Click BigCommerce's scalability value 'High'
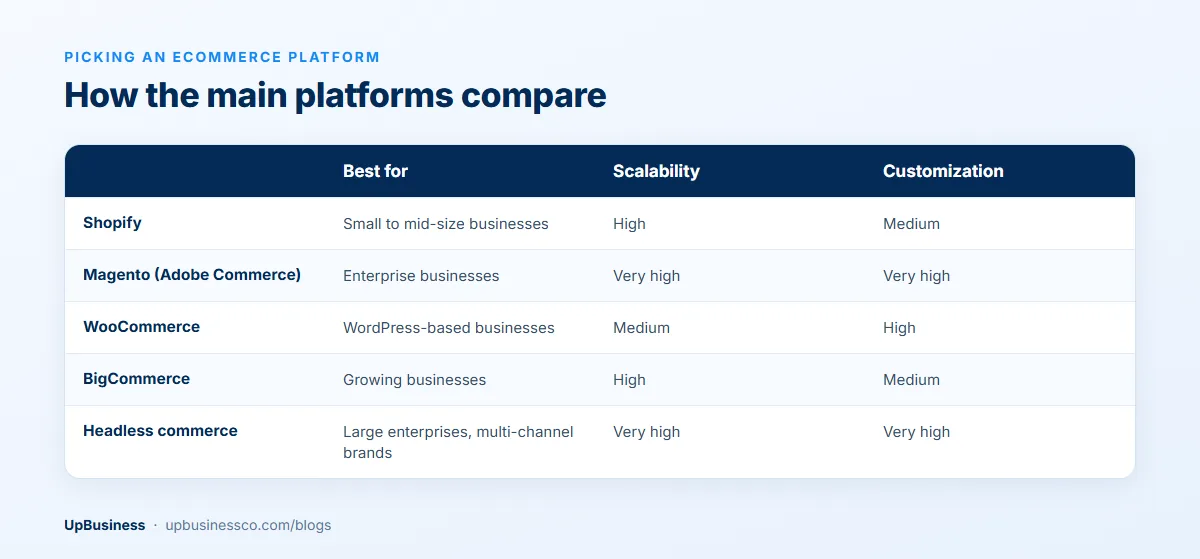 [x=629, y=380]
